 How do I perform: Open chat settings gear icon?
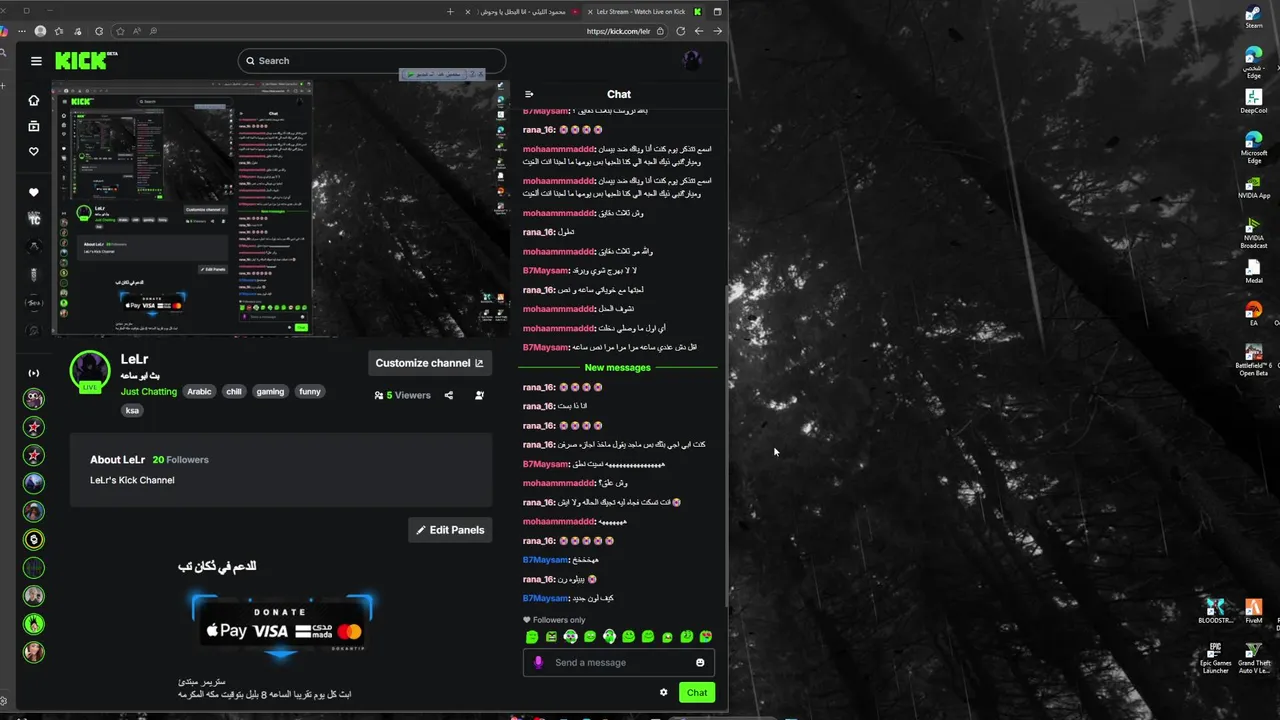663,692
